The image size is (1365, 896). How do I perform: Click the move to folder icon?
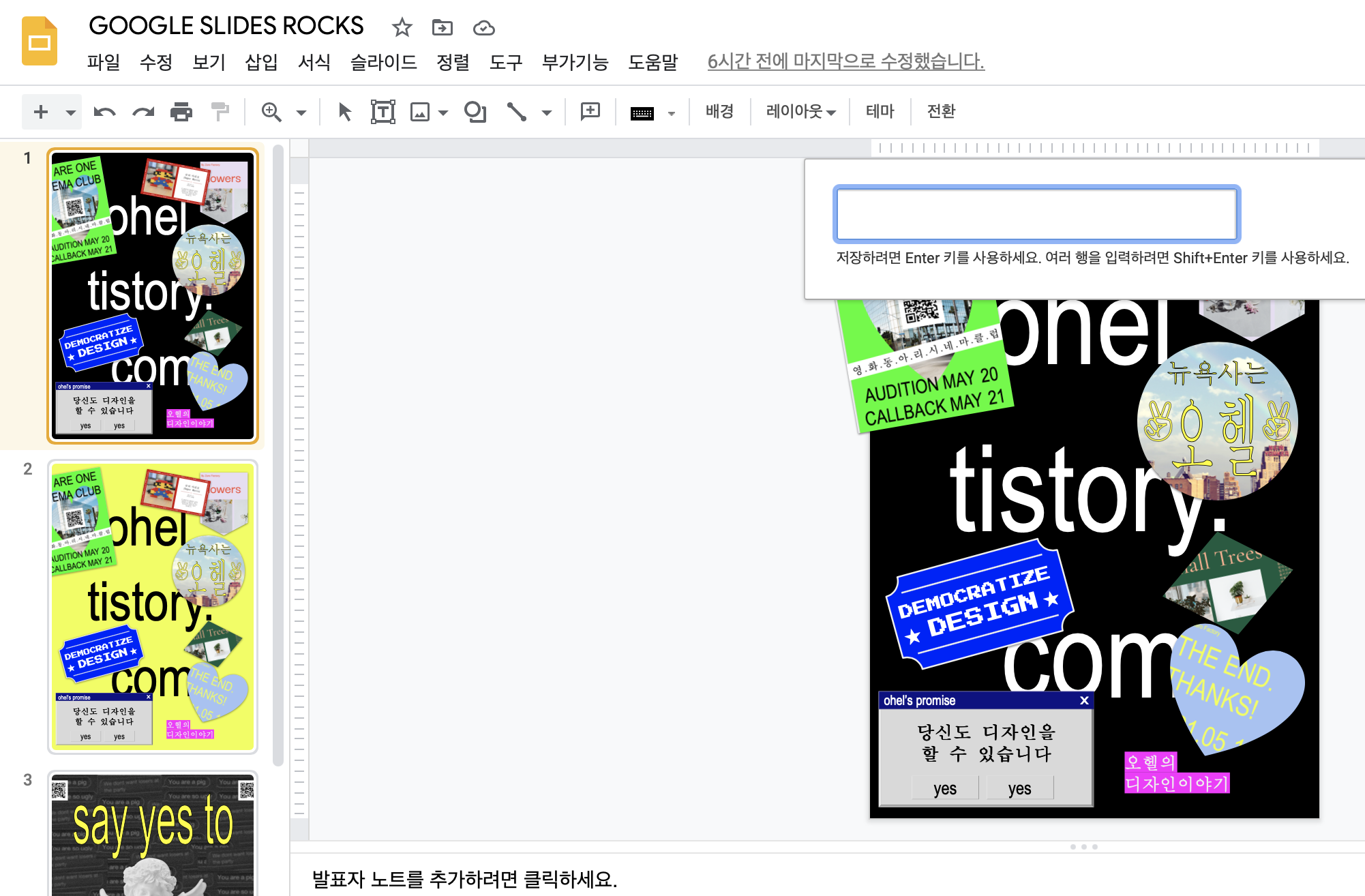coord(442,28)
